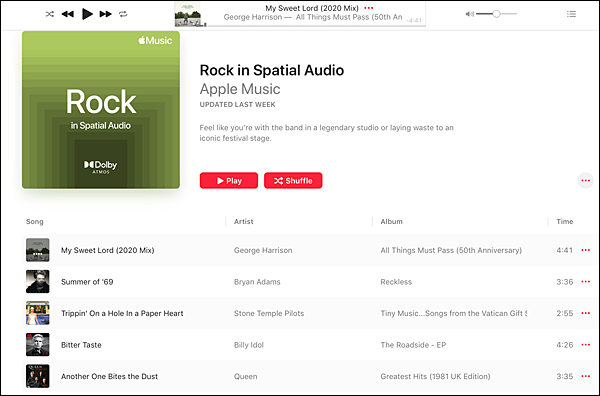The image size is (600, 396).
Task: Select the Rock in Spatial Audio cover artwork
Action: click(x=101, y=110)
